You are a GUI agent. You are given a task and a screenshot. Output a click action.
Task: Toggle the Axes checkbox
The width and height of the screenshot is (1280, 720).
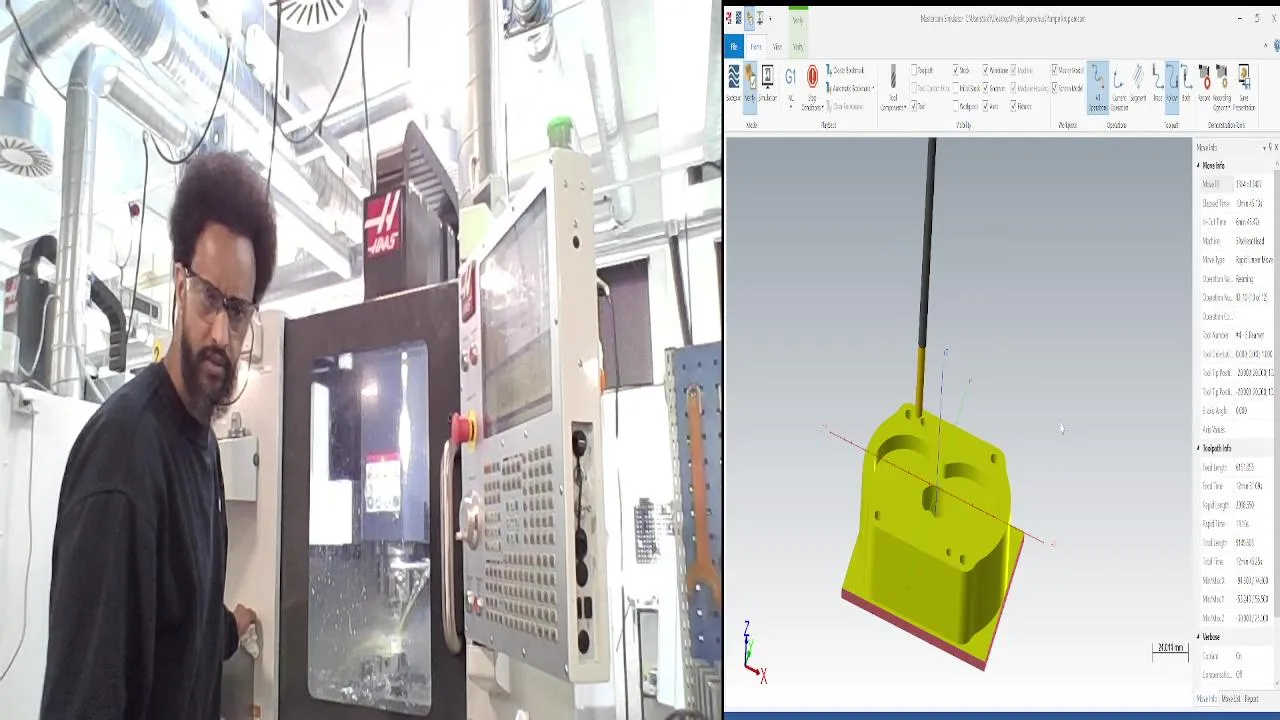coord(985,107)
